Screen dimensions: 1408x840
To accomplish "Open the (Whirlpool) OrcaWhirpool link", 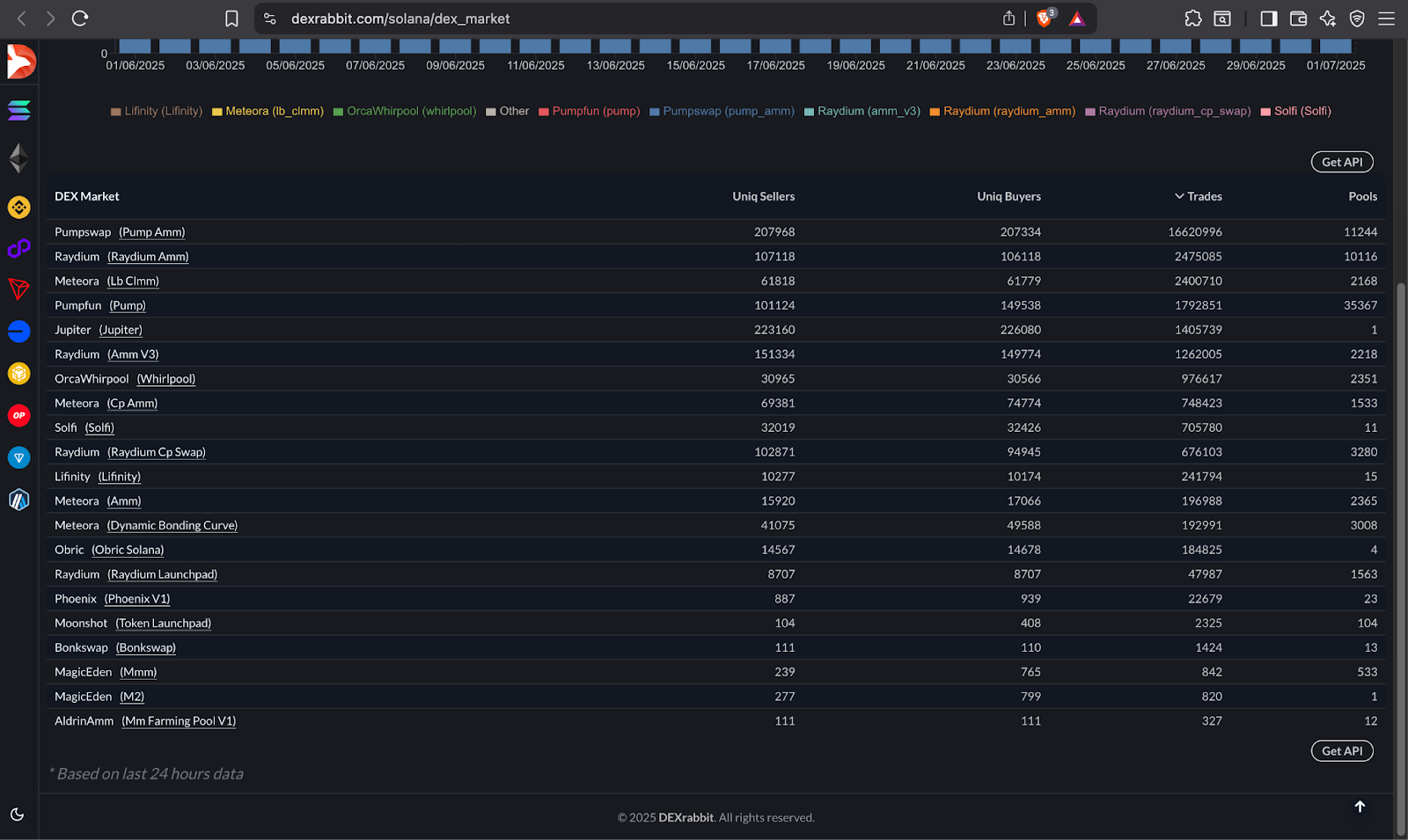I will tap(166, 379).
